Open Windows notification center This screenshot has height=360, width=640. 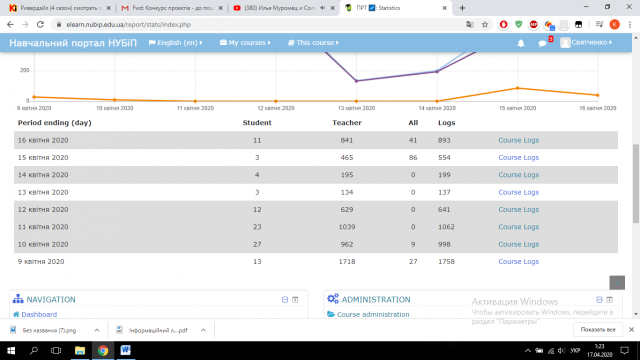(624, 351)
